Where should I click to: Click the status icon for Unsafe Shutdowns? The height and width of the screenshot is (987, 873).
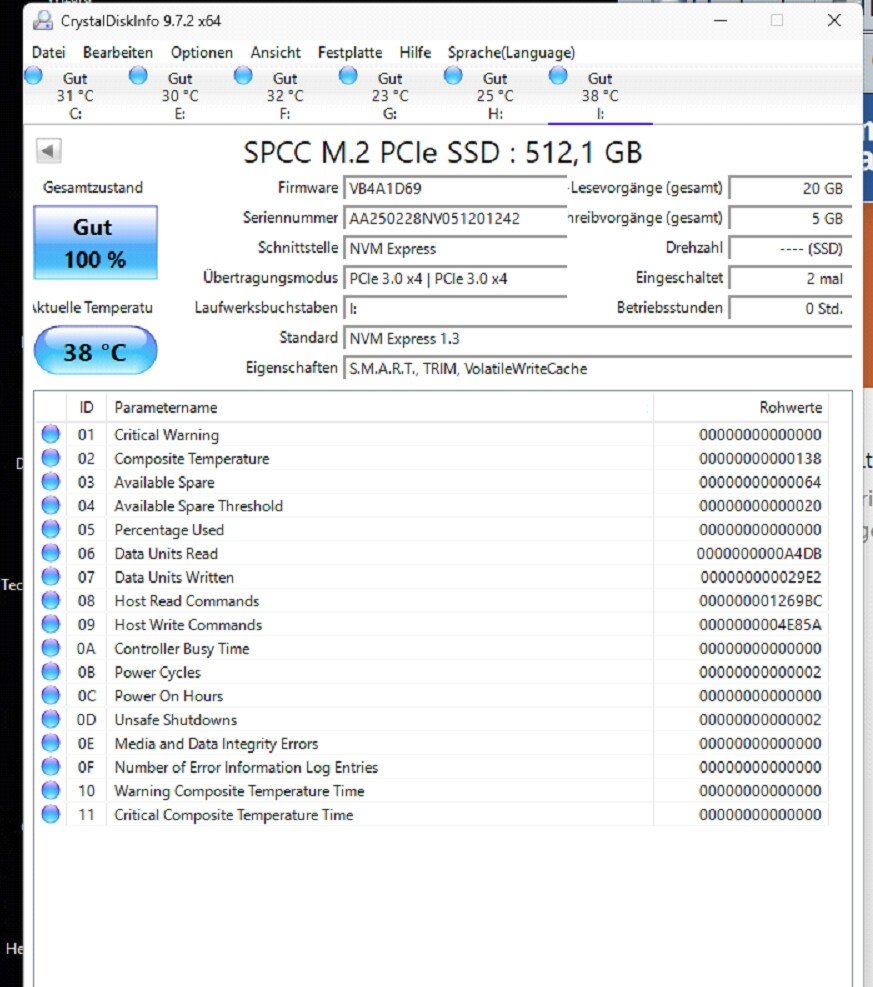[51, 719]
